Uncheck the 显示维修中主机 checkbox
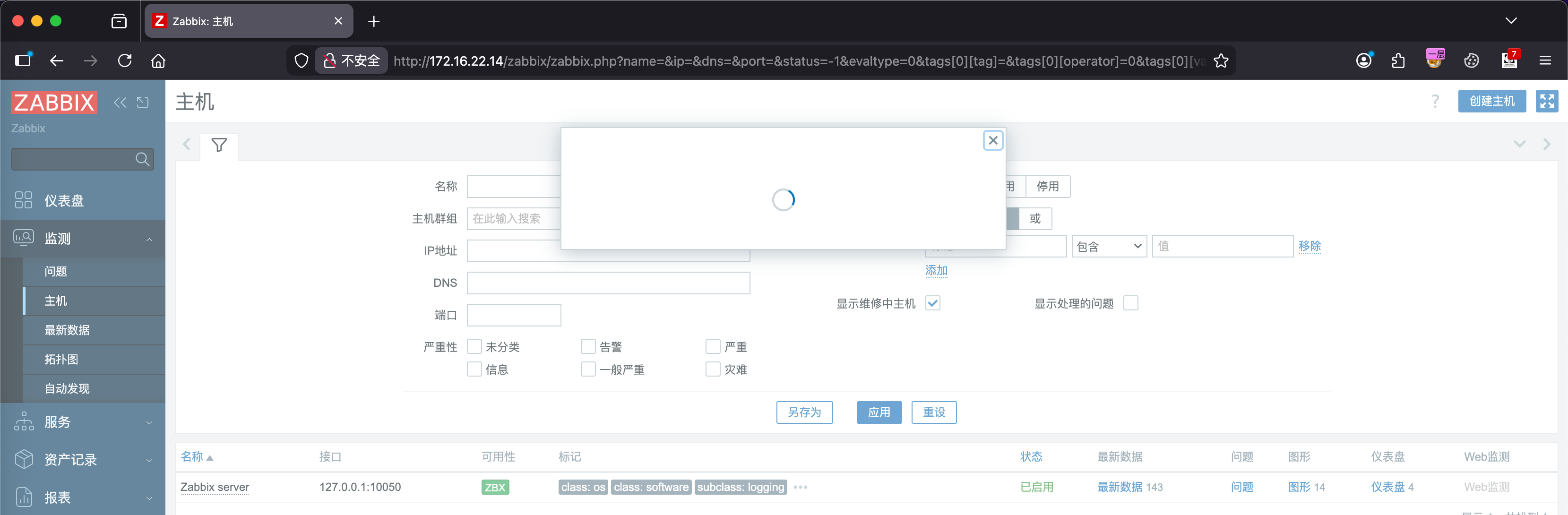The width and height of the screenshot is (1568, 515). 932,303
